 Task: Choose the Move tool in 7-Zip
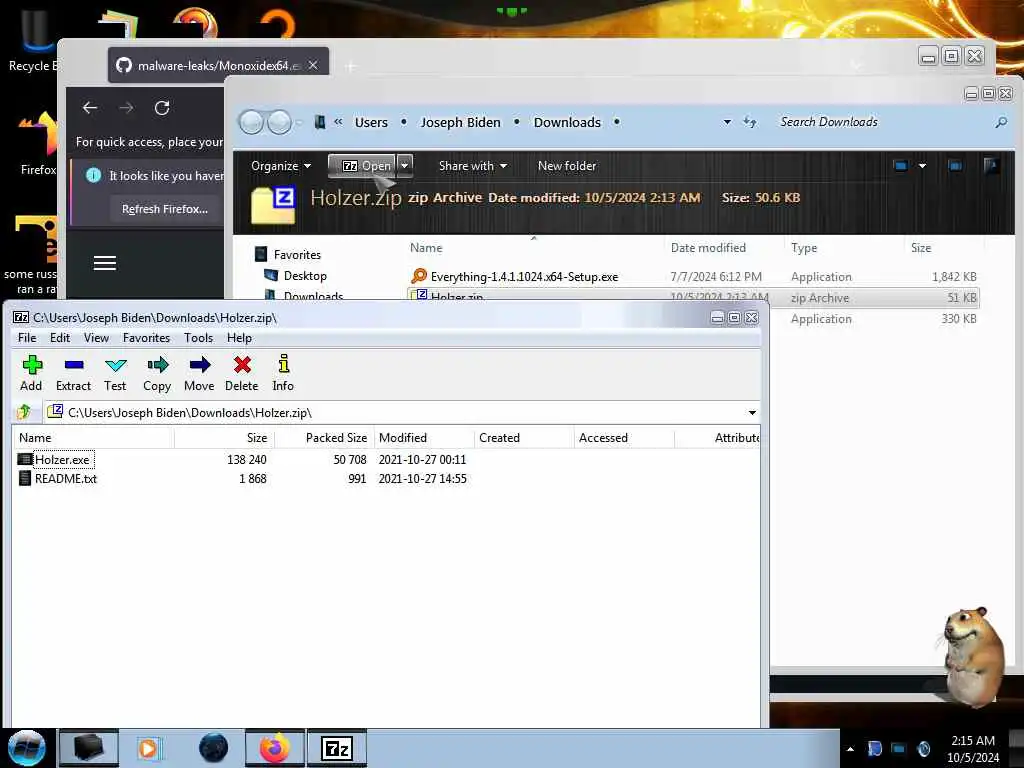click(x=199, y=374)
